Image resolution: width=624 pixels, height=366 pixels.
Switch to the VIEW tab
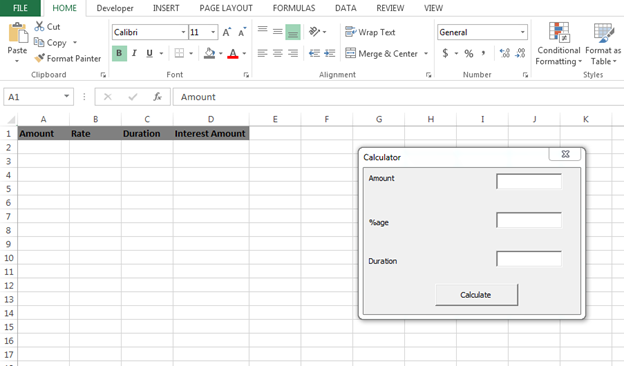pyautogui.click(x=433, y=8)
